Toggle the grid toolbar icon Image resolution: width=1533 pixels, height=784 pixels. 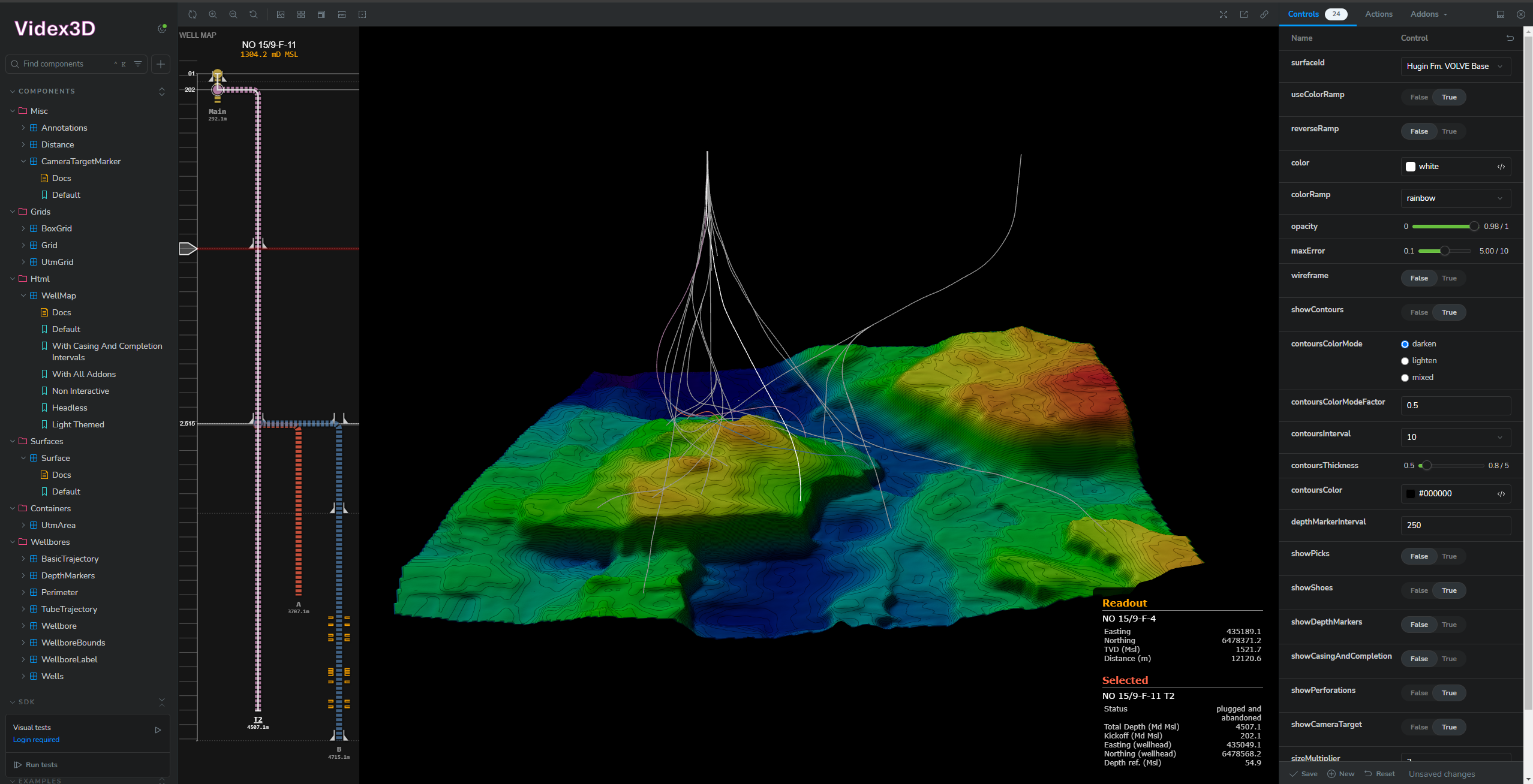[301, 14]
